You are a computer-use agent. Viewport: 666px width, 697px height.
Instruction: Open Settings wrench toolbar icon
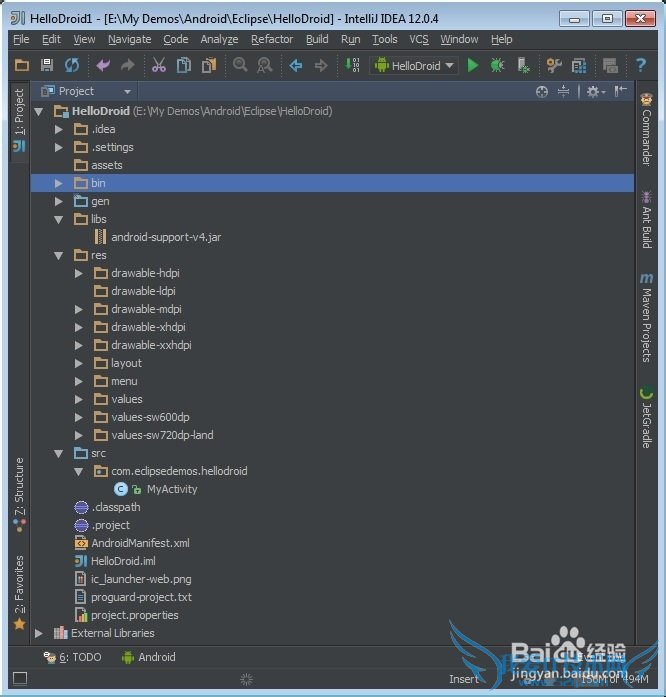(554, 66)
